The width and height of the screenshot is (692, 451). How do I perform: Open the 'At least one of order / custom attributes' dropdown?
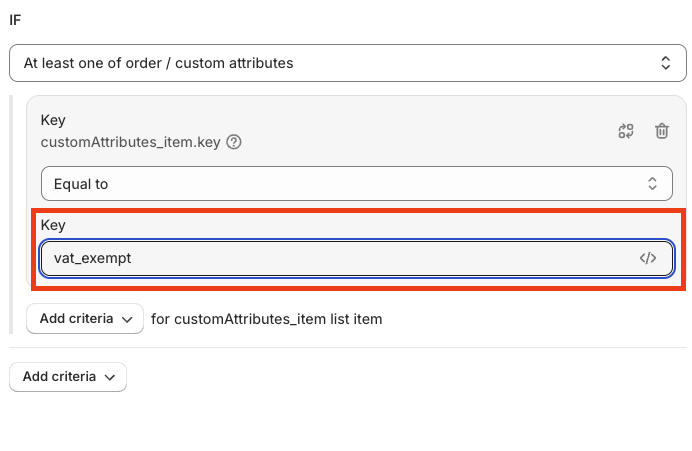click(340, 63)
